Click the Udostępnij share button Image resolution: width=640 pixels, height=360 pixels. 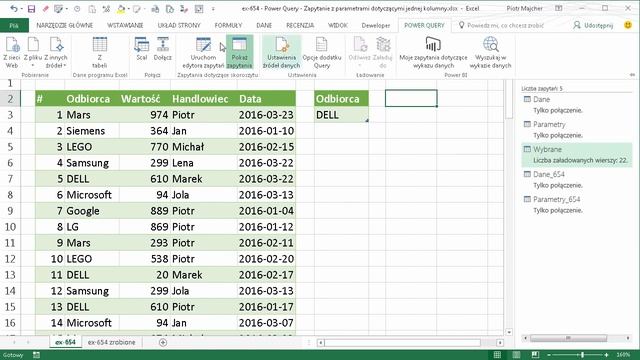click(593, 25)
